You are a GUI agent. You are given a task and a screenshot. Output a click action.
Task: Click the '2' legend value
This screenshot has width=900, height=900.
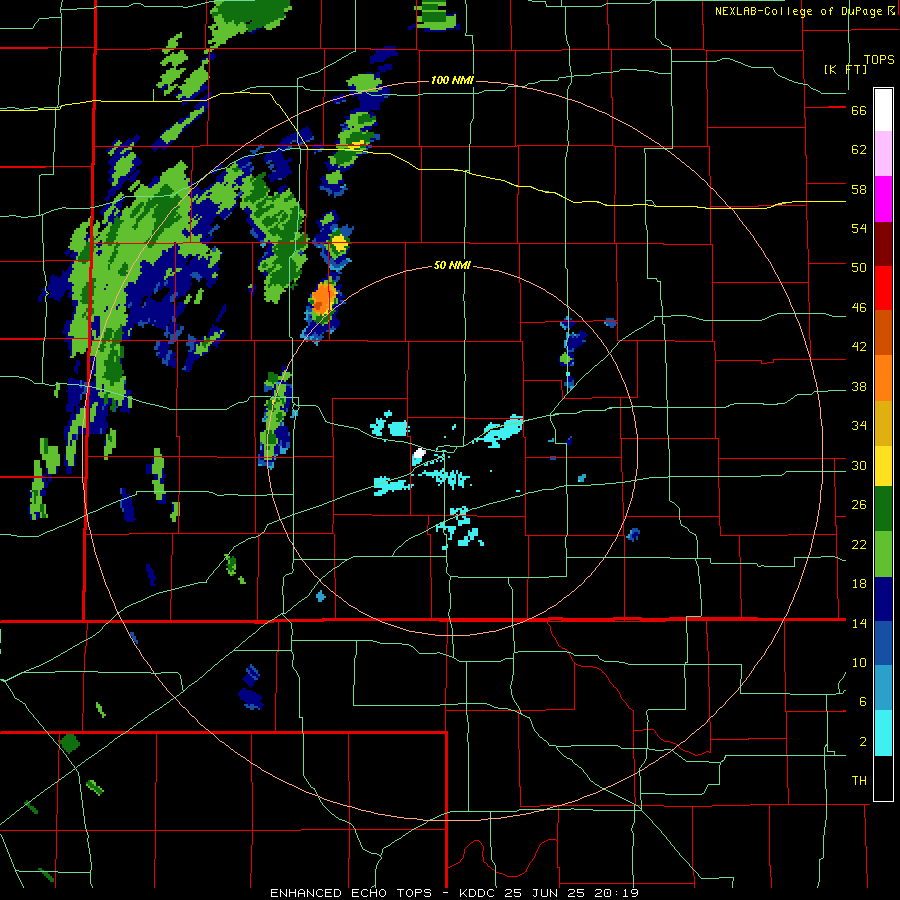coord(863,742)
